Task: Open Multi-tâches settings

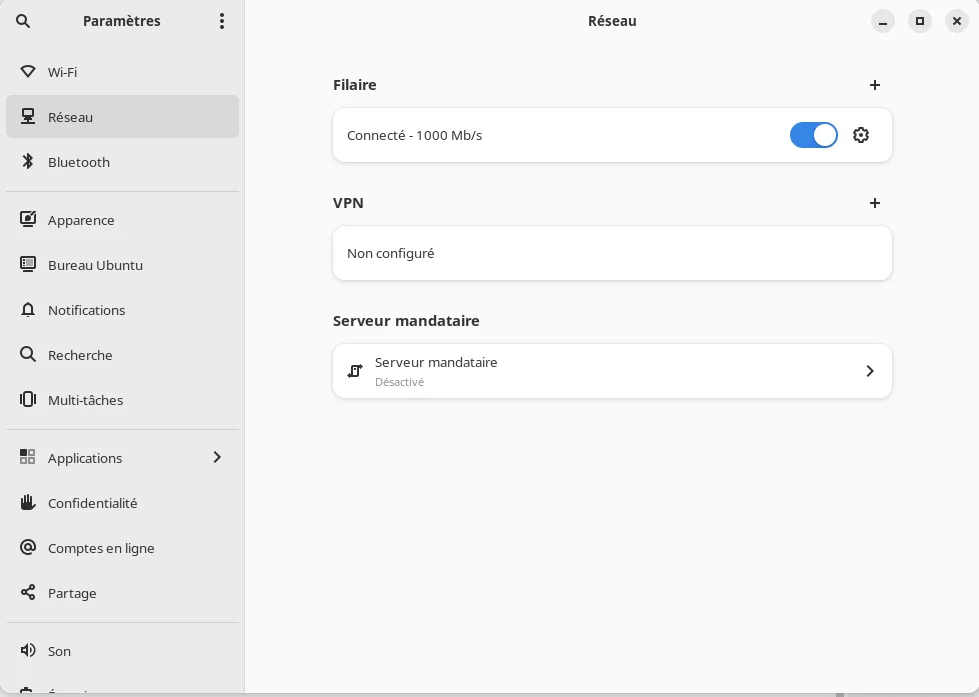Action: click(x=122, y=400)
